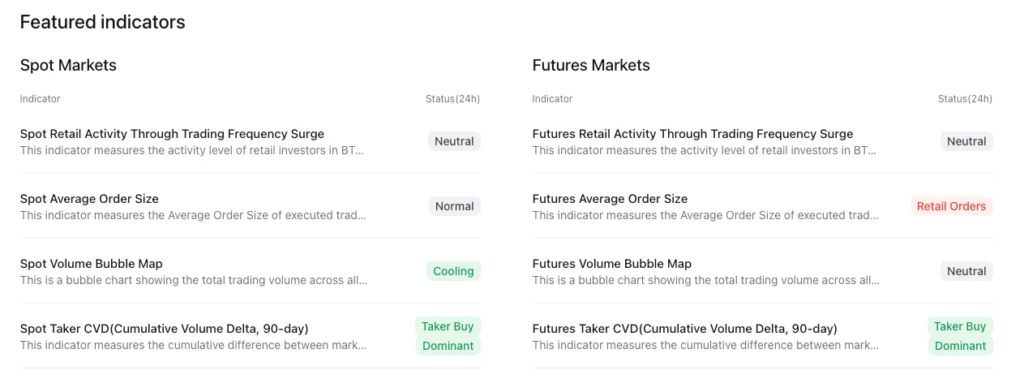Click Taker Buy Dominant badge in Futures Markets
1024x388 pixels.
960,336
